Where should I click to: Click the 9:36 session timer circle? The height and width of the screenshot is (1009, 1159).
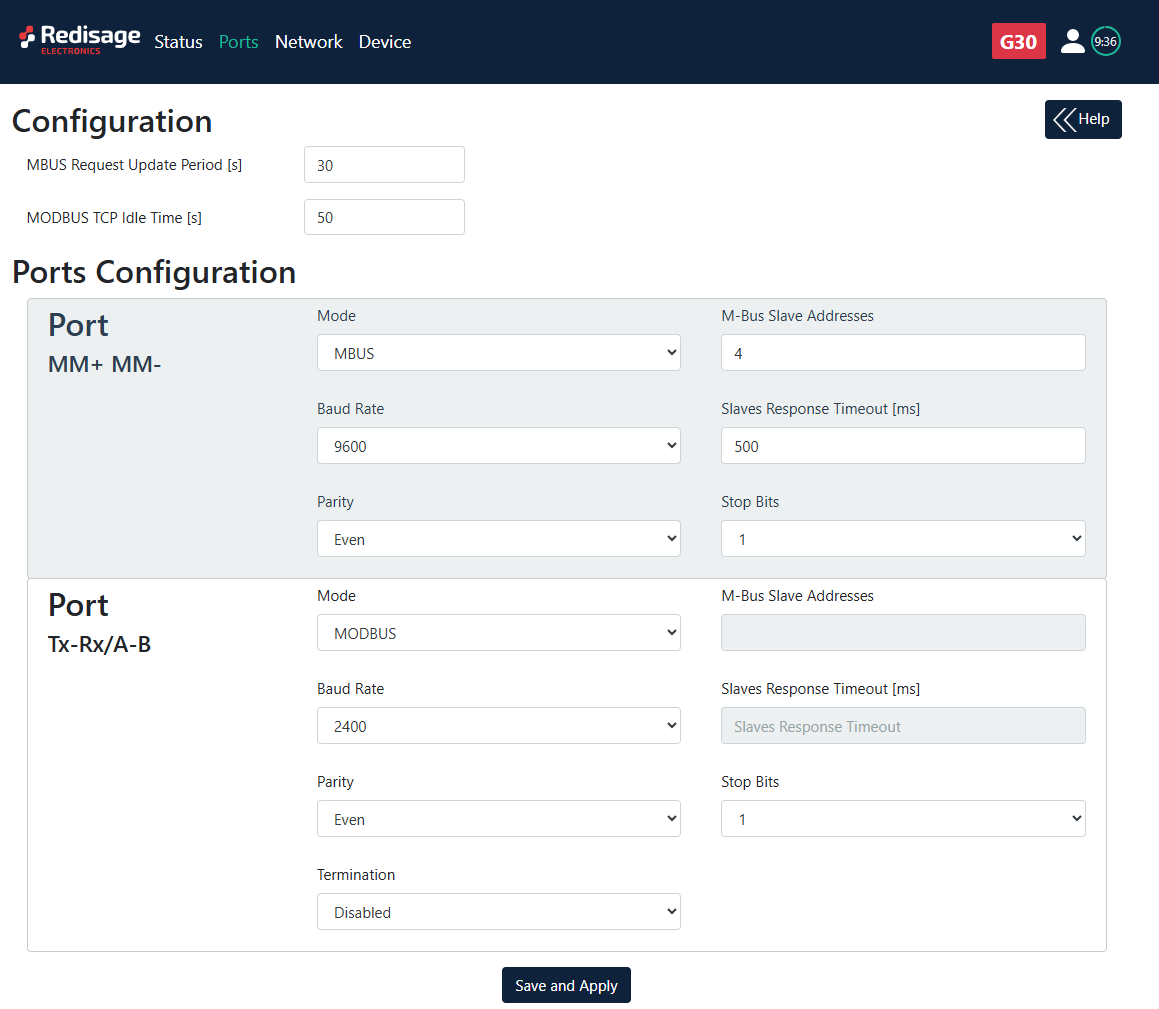pyautogui.click(x=1105, y=41)
